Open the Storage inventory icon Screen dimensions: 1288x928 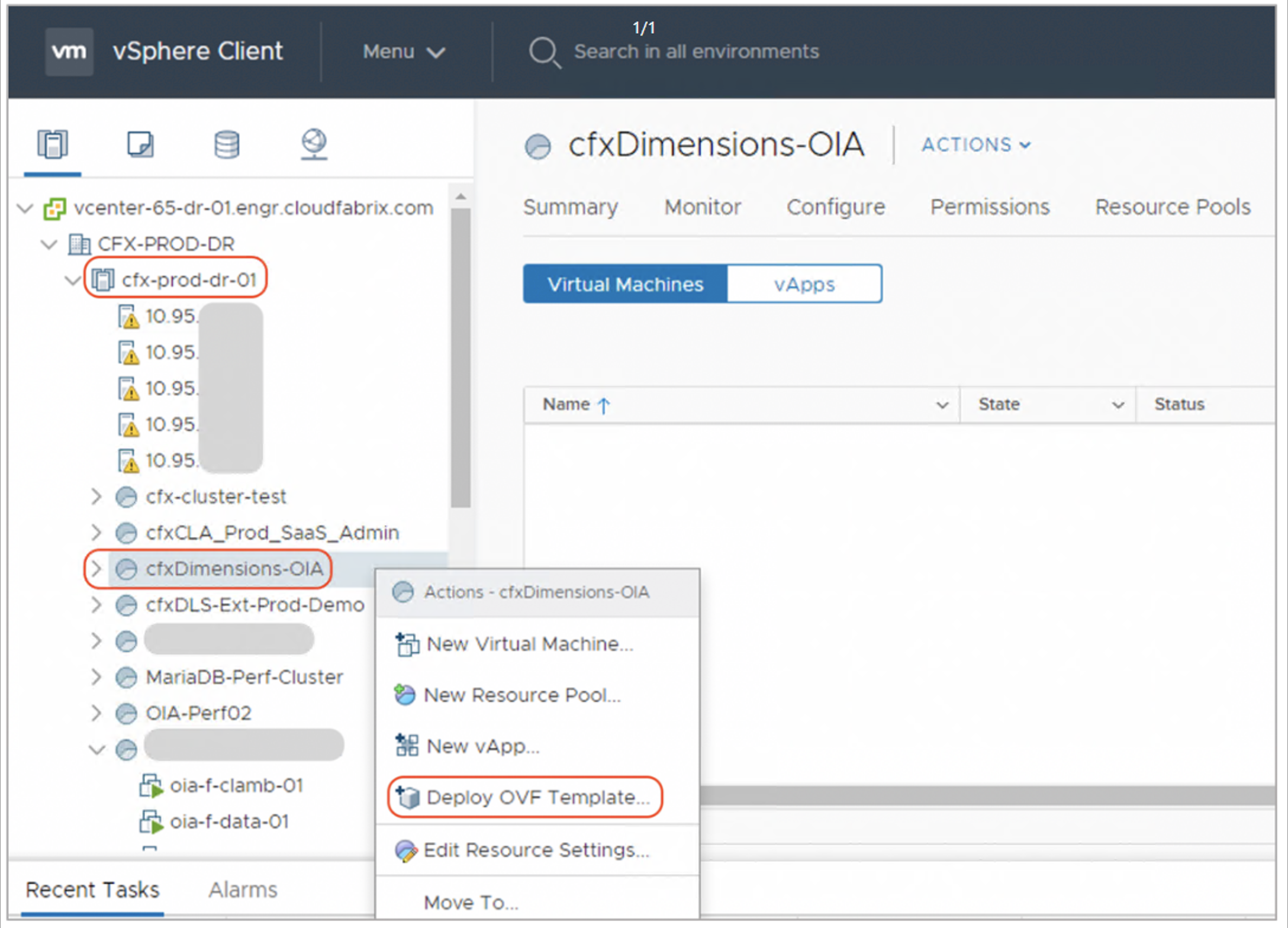pyautogui.click(x=227, y=144)
